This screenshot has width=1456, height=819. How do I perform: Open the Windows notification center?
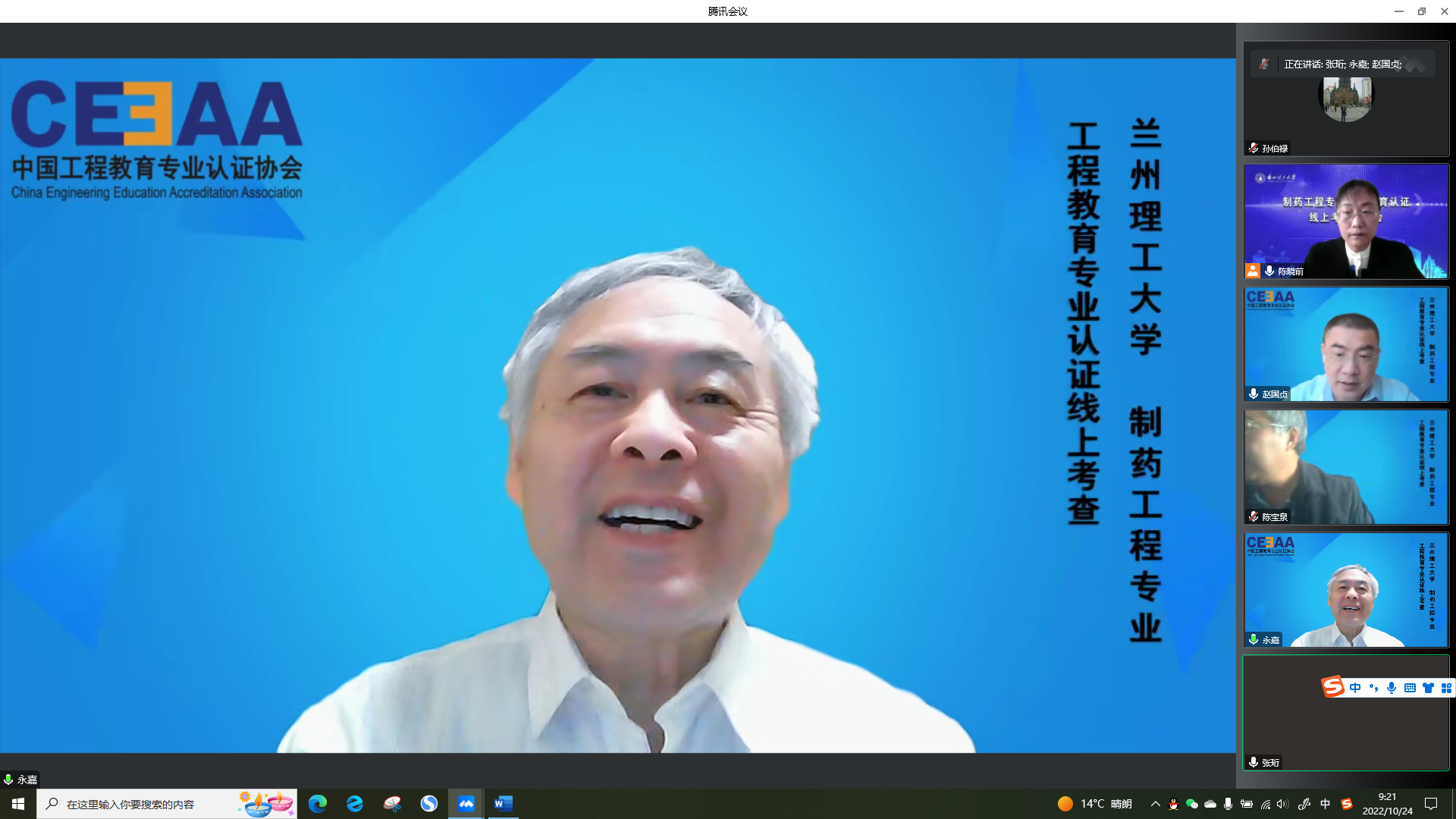[1431, 804]
